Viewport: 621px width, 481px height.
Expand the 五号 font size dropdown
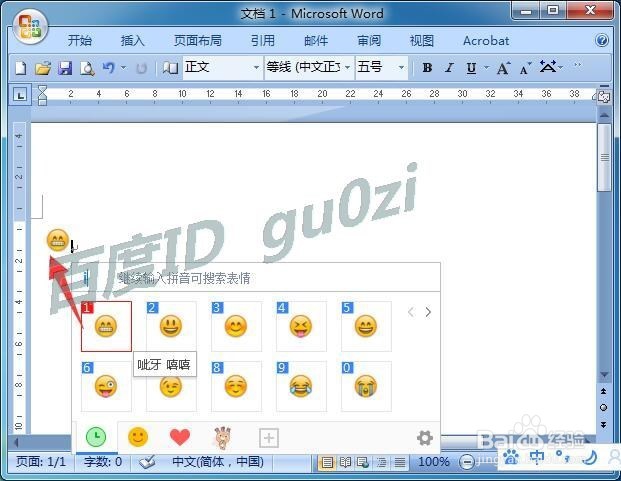point(401,68)
